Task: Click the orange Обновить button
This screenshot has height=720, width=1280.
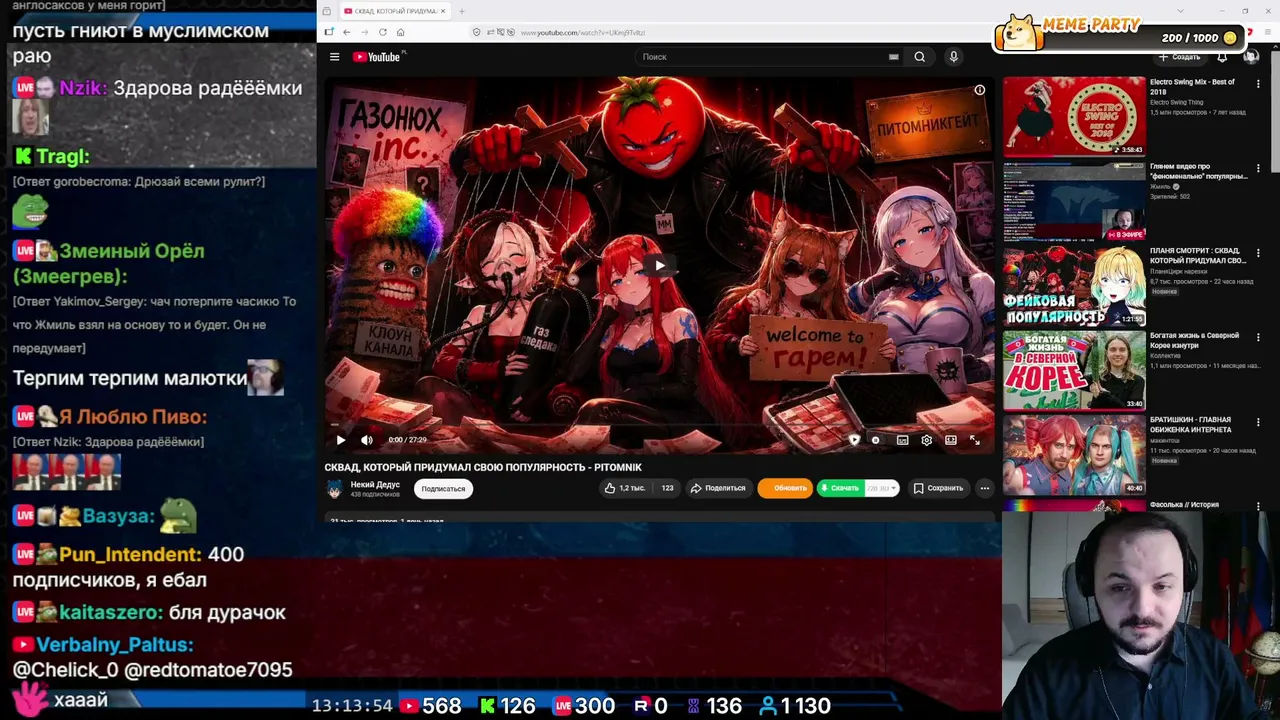Action: point(785,488)
